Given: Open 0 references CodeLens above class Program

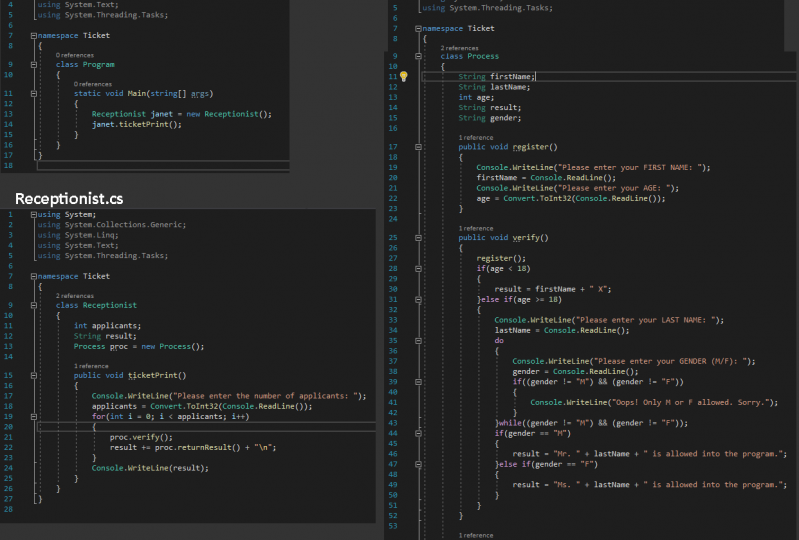Looking at the screenshot, I should click(x=74, y=55).
